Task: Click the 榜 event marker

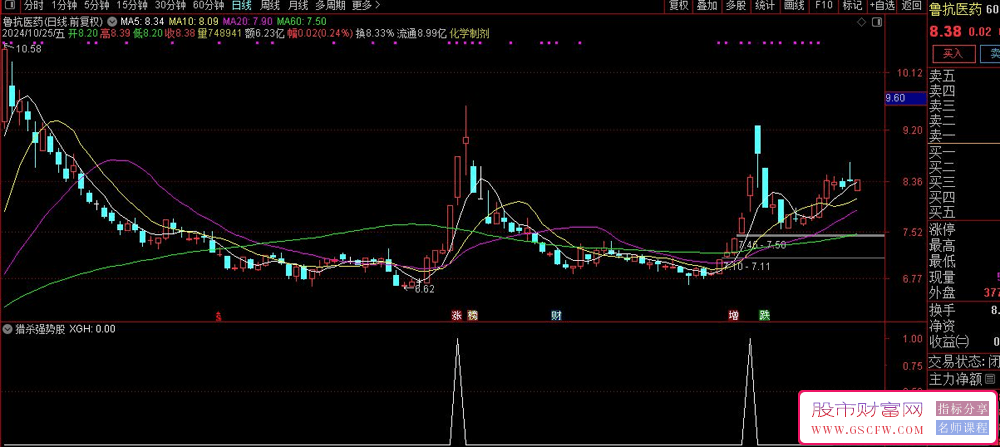Action: click(x=472, y=315)
